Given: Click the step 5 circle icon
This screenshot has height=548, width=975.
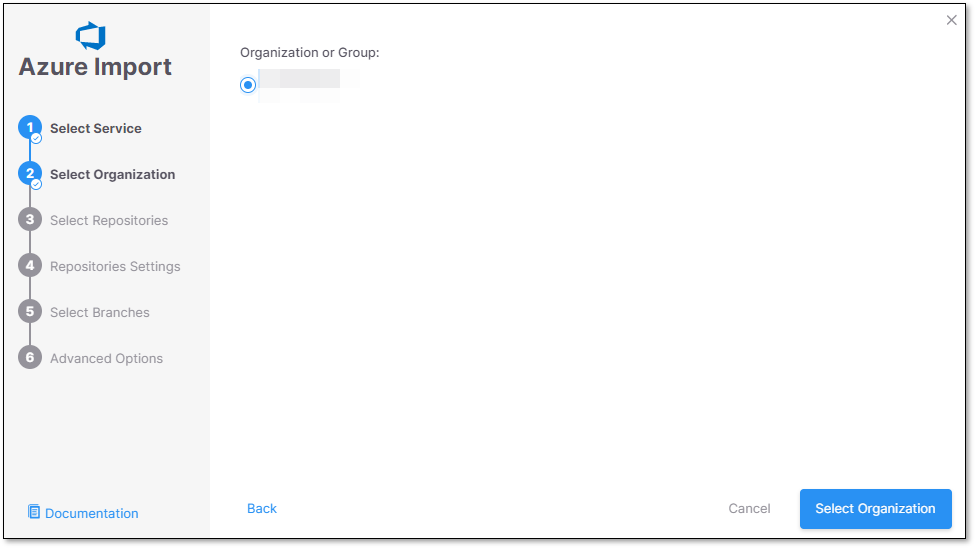Looking at the screenshot, I should click(30, 312).
